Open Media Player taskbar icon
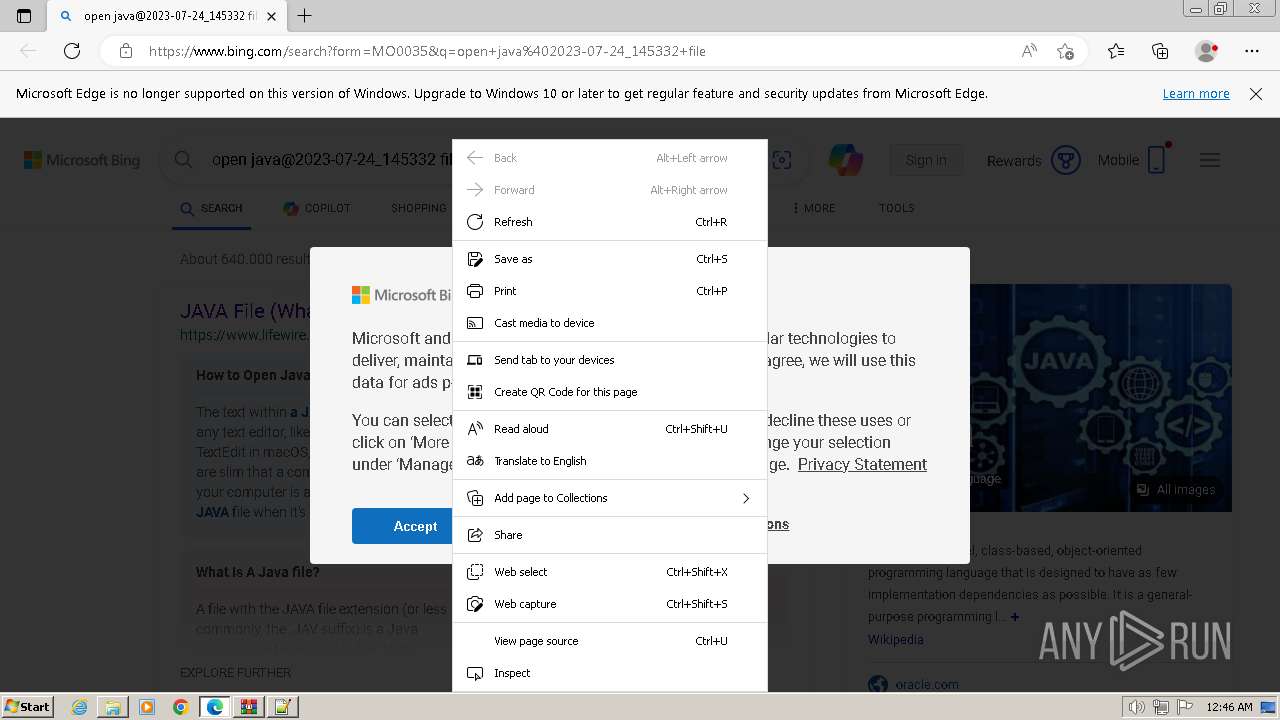This screenshot has height=720, width=1280. (x=147, y=707)
